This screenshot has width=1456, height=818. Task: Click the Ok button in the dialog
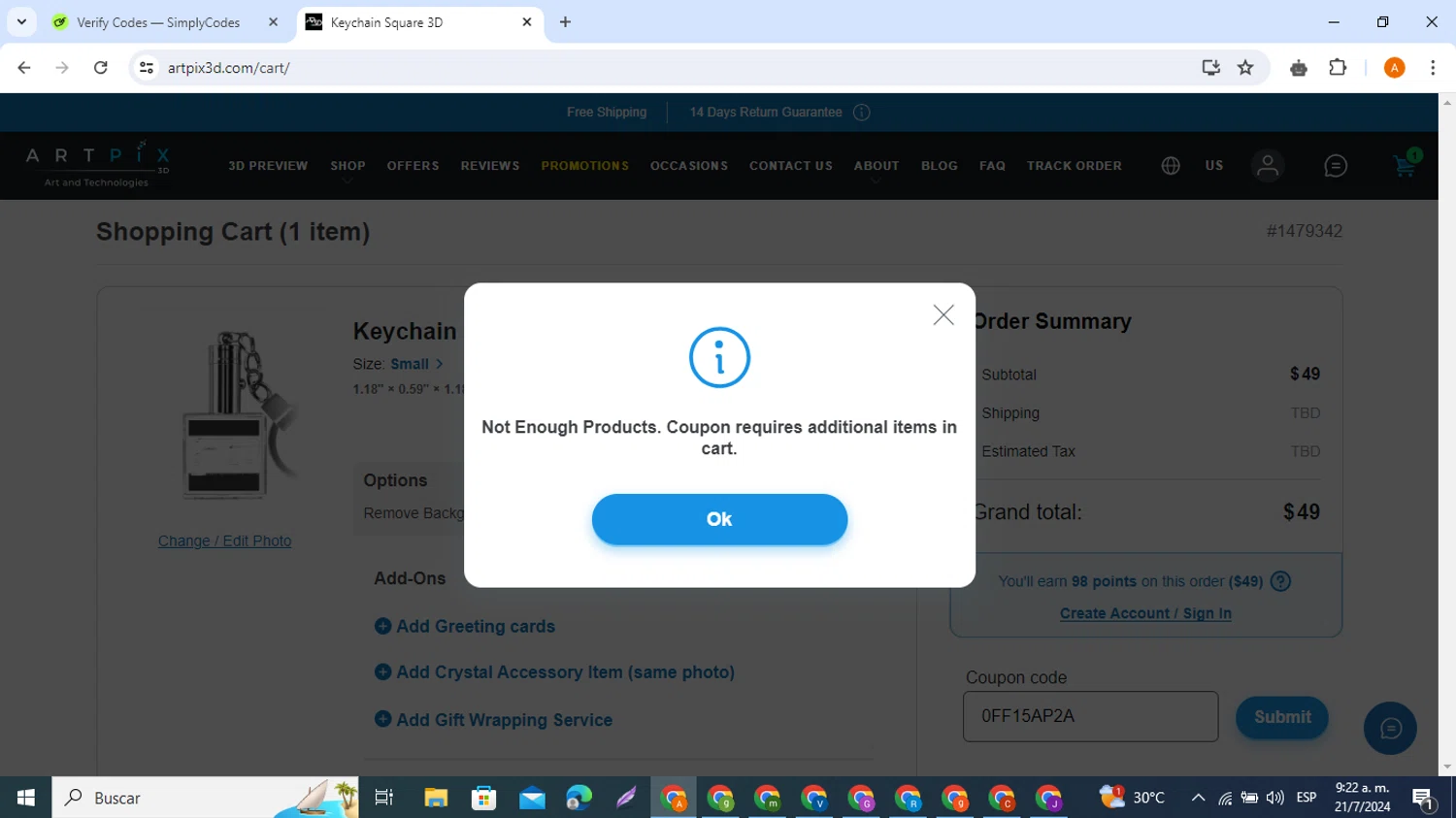[x=719, y=519]
